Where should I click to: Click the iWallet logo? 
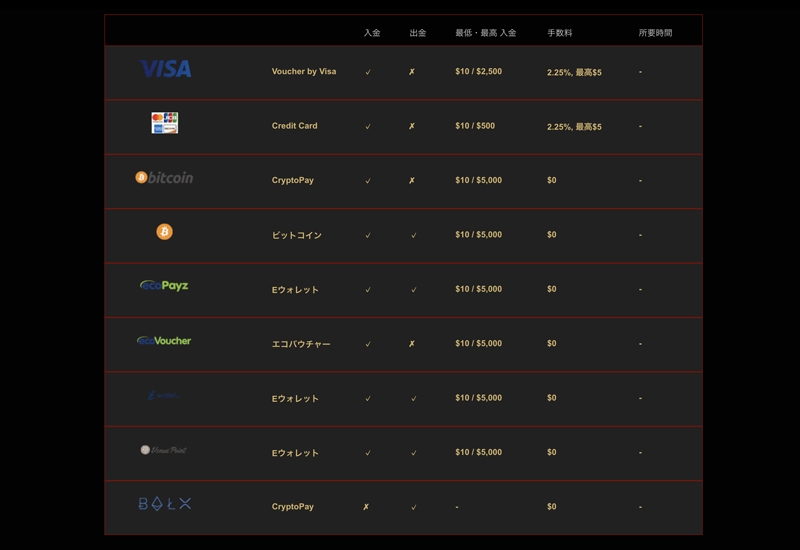[165, 395]
